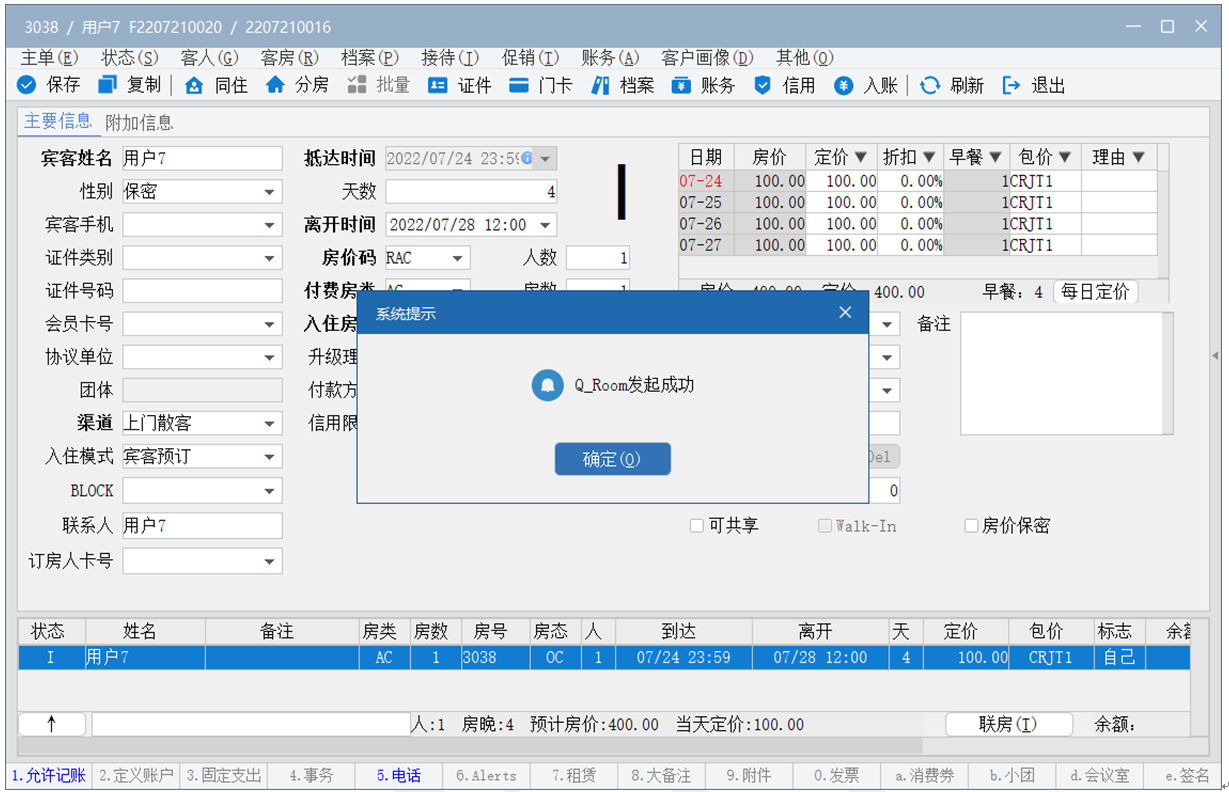Screen dimensions: 1229x792
Task: Click the info icon in 抵达时间 field
Action: (x=527, y=158)
